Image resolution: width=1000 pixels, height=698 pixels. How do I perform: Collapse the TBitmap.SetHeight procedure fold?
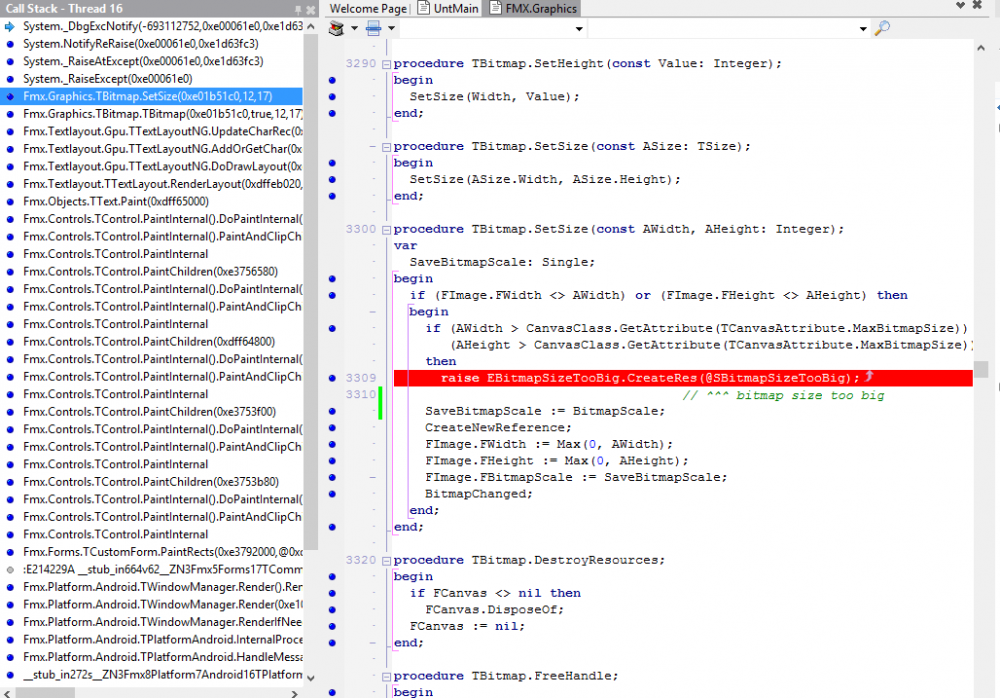pos(386,64)
